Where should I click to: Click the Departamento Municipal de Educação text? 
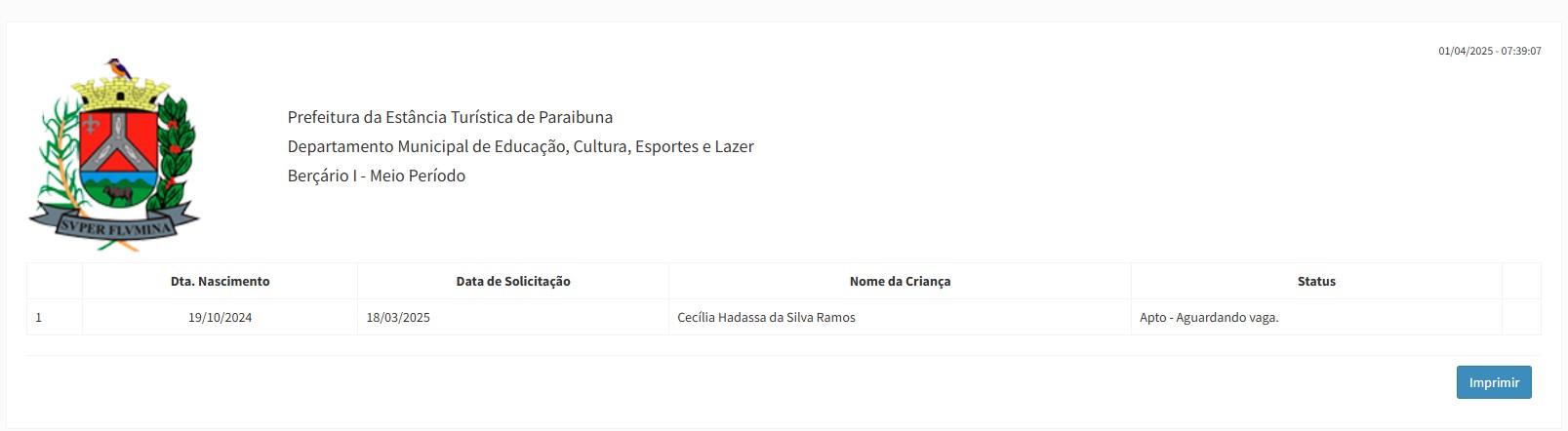(520, 146)
